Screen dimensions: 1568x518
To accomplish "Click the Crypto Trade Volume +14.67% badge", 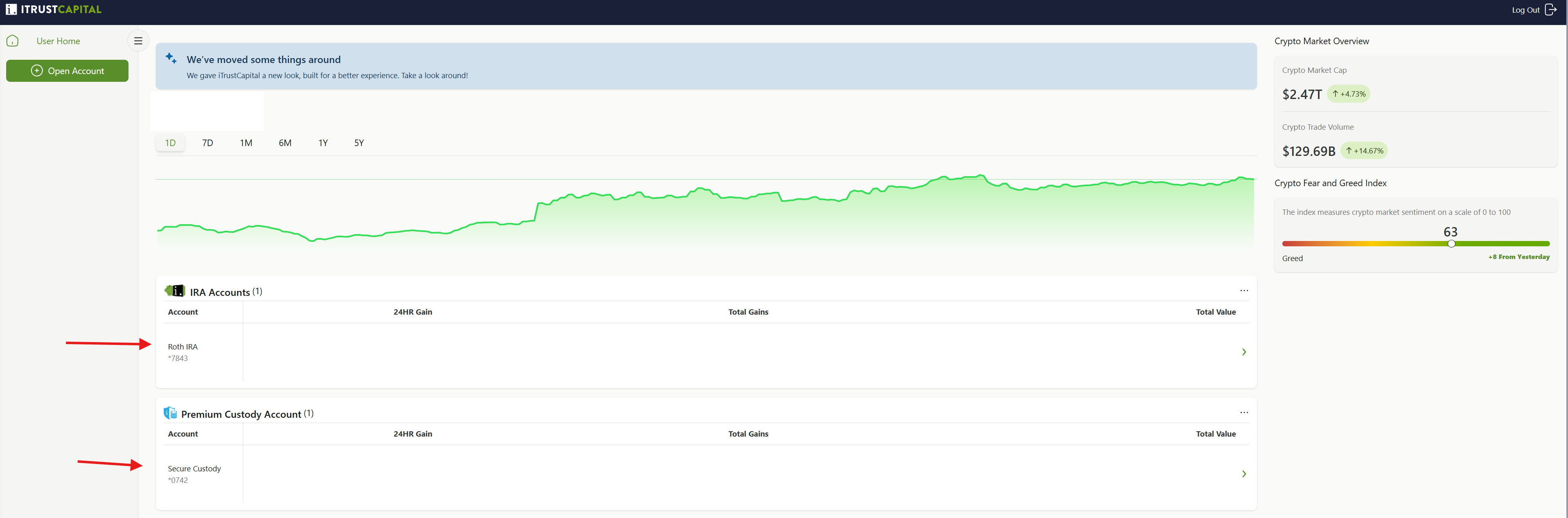I will pyautogui.click(x=1364, y=151).
